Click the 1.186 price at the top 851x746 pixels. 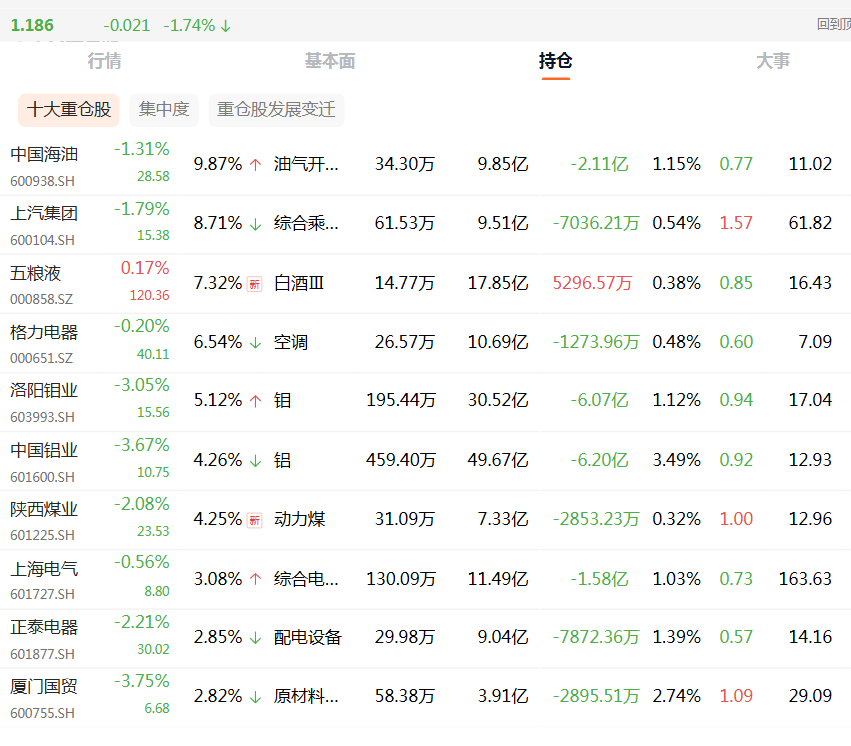[x=32, y=25]
